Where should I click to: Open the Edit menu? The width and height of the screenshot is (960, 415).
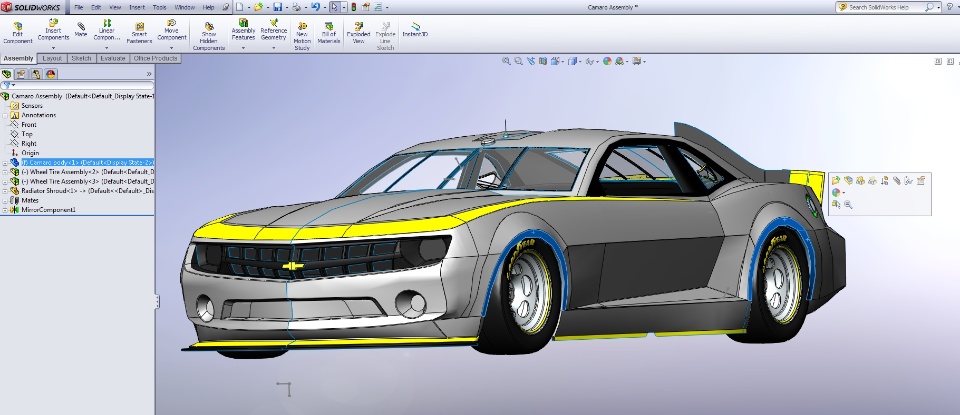point(96,7)
